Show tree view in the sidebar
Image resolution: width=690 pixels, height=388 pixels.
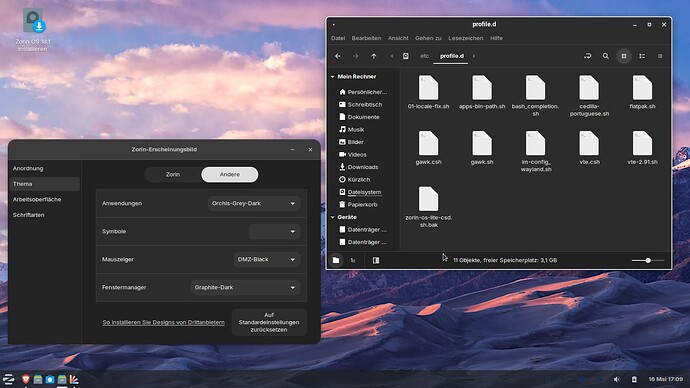[x=353, y=260]
